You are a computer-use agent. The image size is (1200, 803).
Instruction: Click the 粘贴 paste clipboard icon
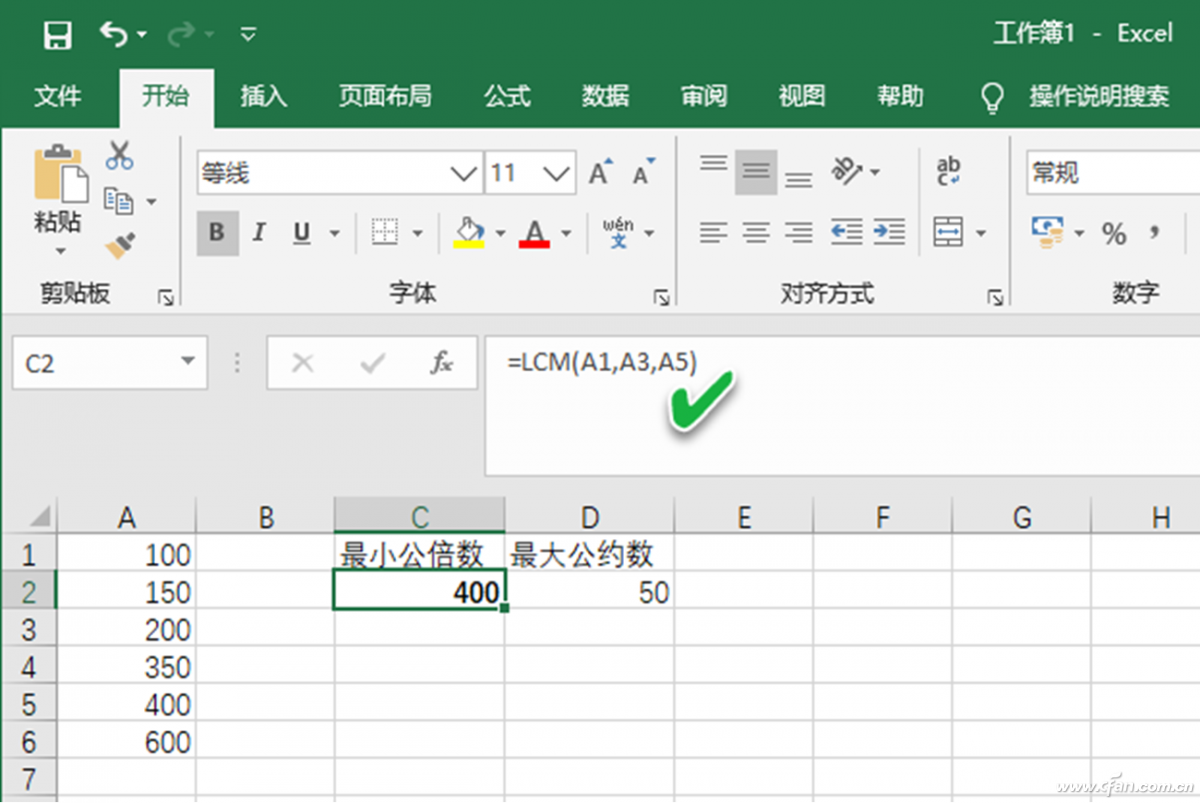(x=60, y=175)
